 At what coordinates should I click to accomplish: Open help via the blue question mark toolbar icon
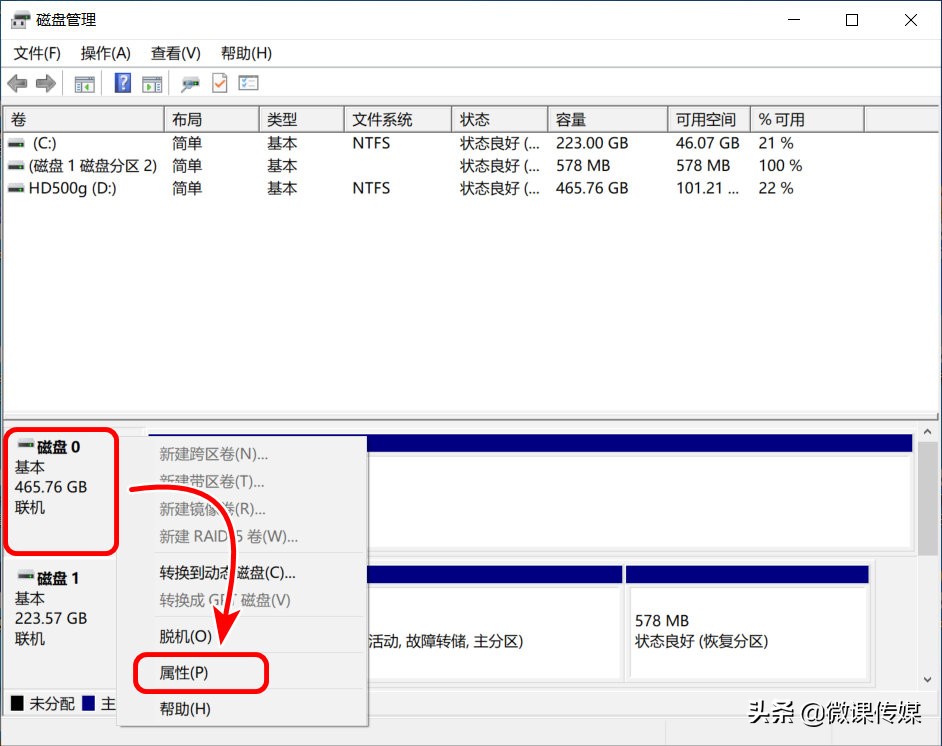121,83
